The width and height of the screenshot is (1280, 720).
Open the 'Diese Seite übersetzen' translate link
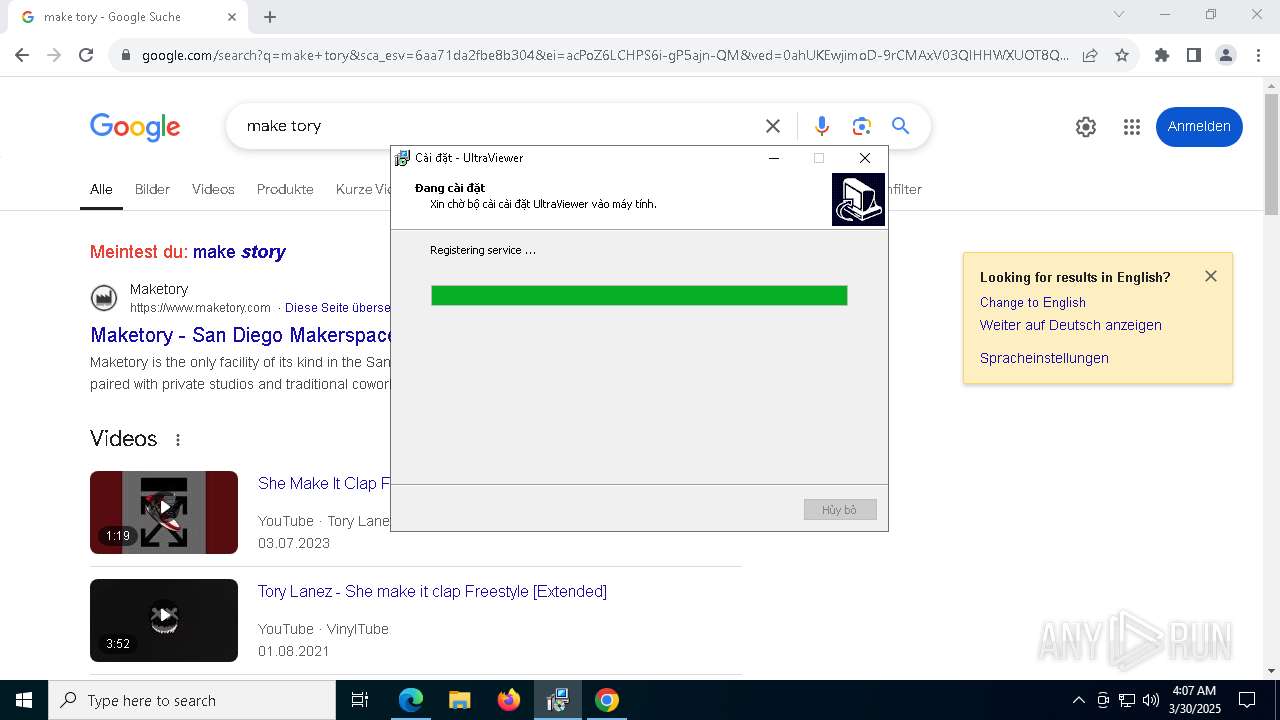(x=337, y=307)
